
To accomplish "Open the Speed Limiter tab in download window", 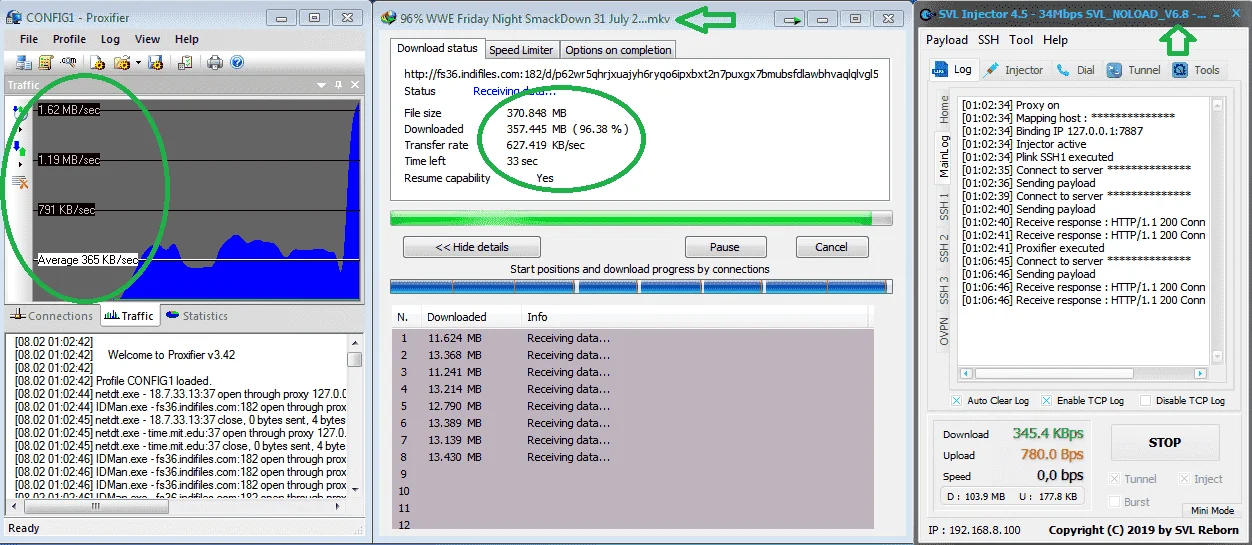I will [x=521, y=50].
